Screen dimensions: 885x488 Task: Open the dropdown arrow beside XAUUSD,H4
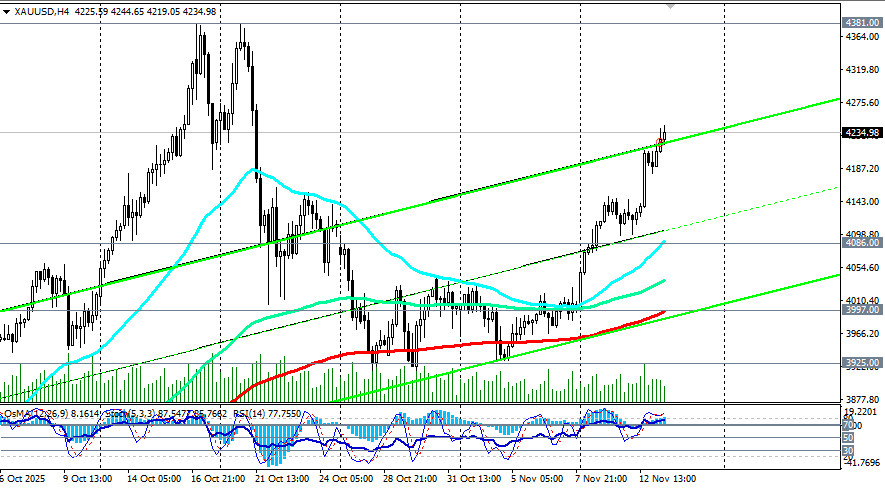coord(7,11)
